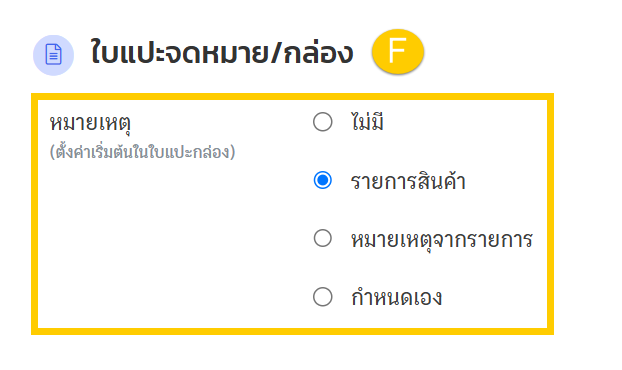Image resolution: width=622 pixels, height=370 pixels.
Task: Click the รายการสินค้า label text
Action: 408,181
